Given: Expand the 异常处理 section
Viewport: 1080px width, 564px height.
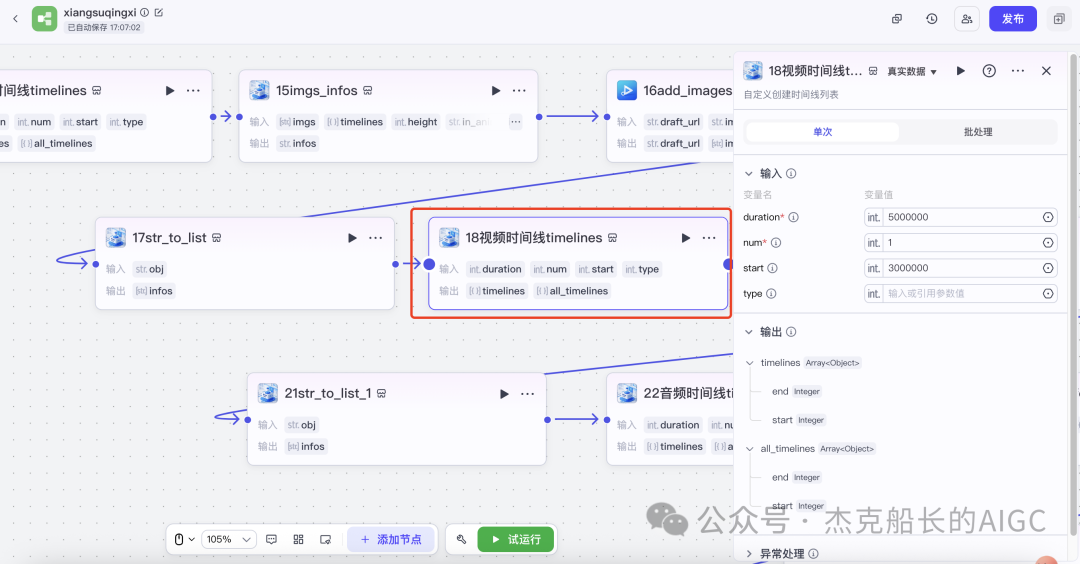Looking at the screenshot, I should click(x=749, y=554).
